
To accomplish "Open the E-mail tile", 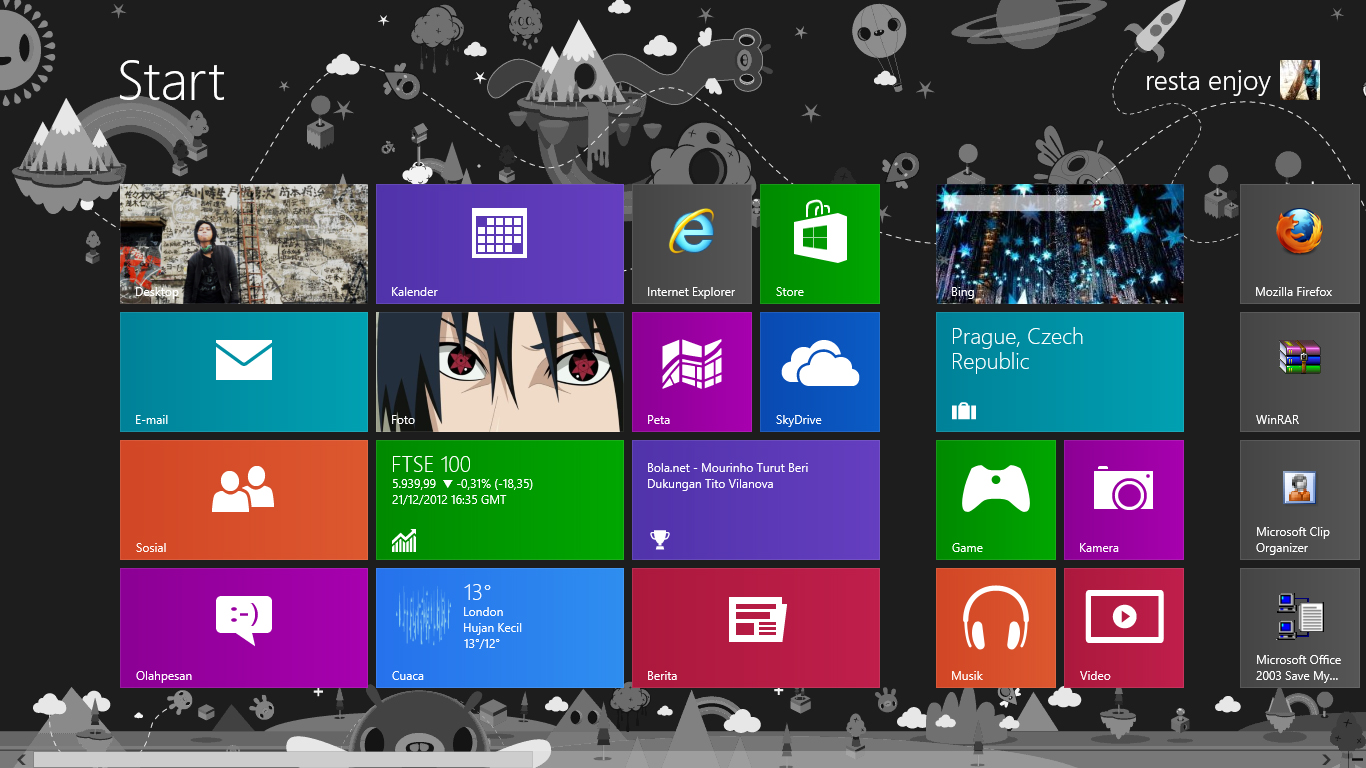I will coord(244,372).
